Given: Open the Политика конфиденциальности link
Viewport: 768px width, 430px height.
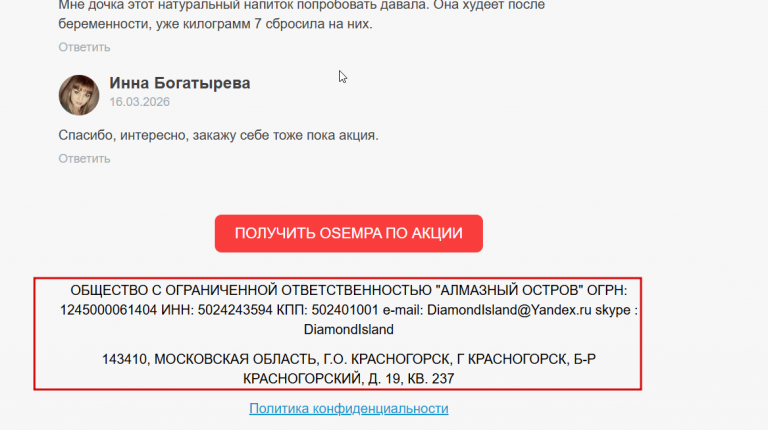Looking at the screenshot, I should 348,408.
